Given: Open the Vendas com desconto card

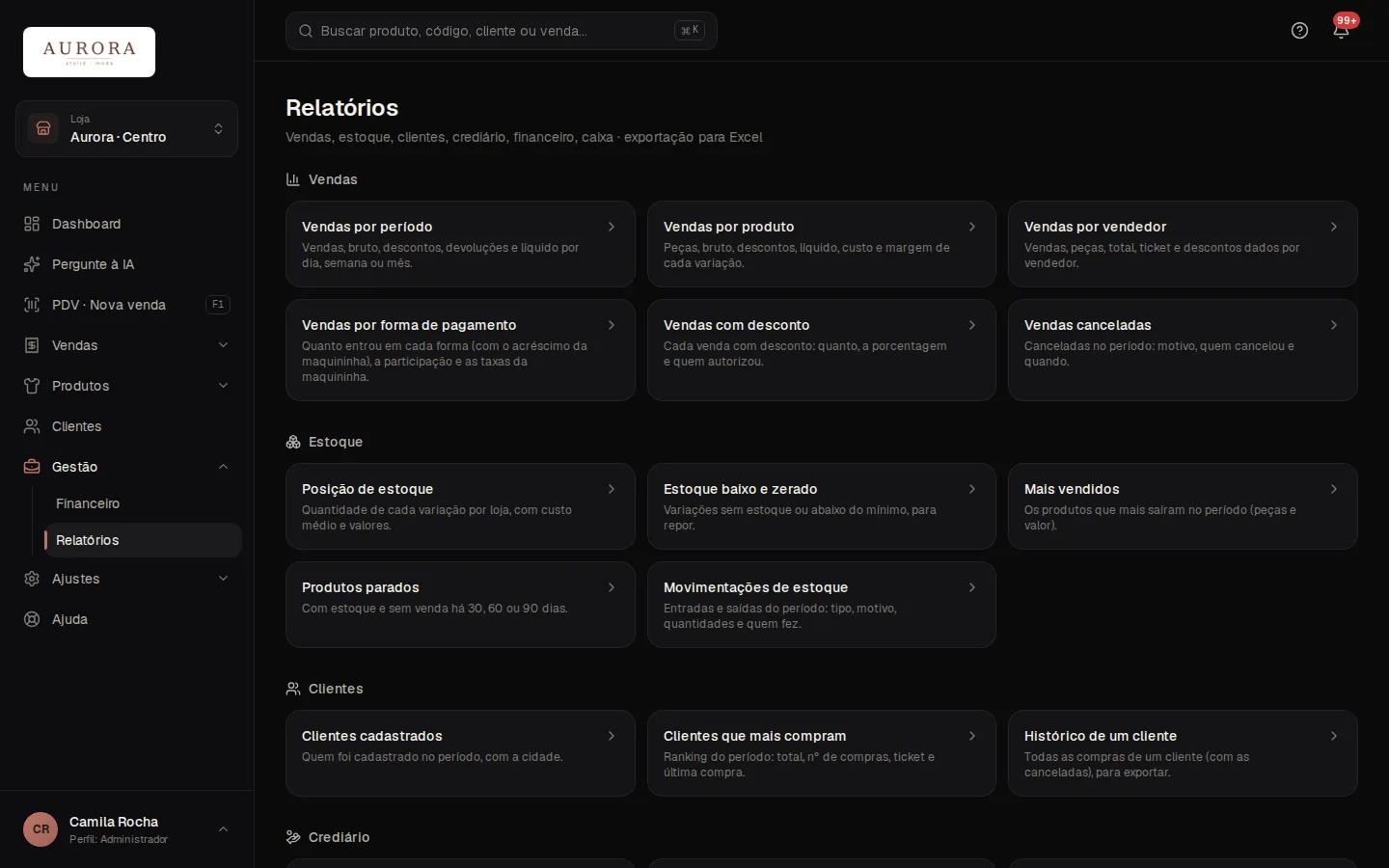Looking at the screenshot, I should (x=822, y=350).
